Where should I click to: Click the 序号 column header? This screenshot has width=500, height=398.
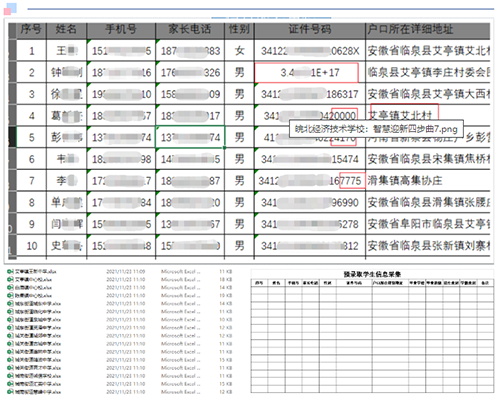click(31, 30)
